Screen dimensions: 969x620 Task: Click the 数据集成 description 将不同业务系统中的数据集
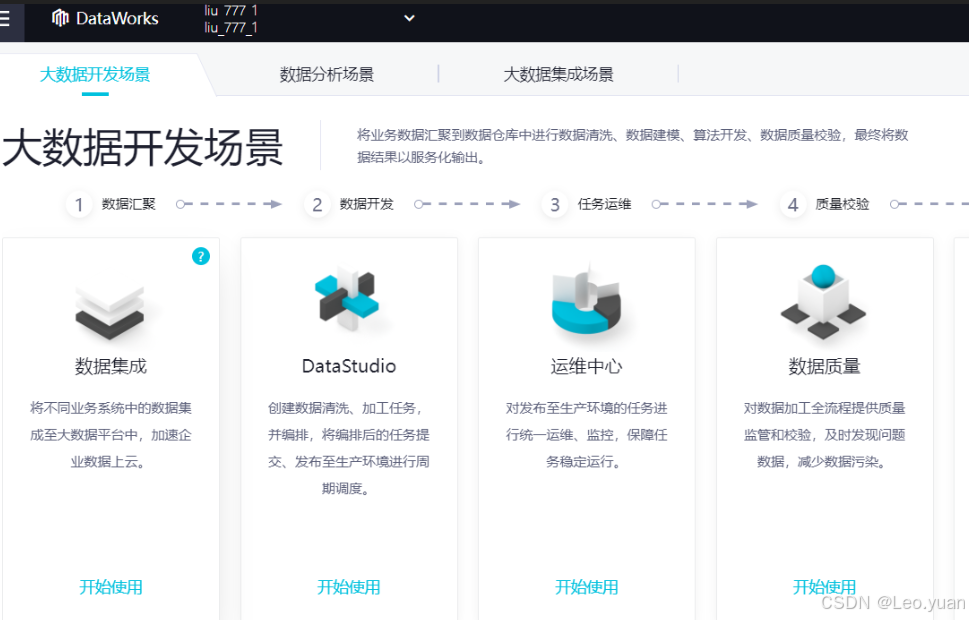(111, 435)
